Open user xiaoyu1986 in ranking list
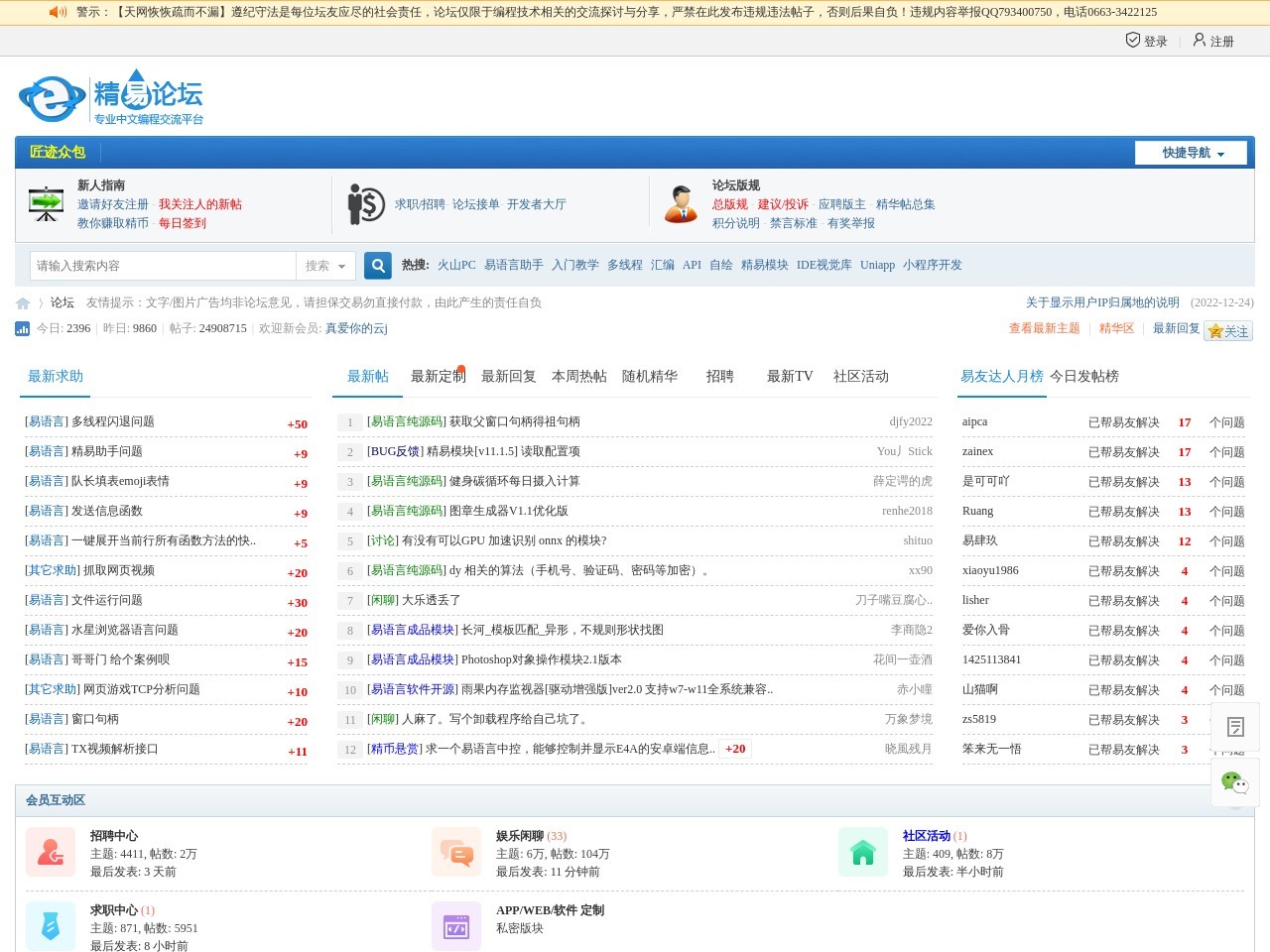The height and width of the screenshot is (952, 1270). (x=990, y=570)
